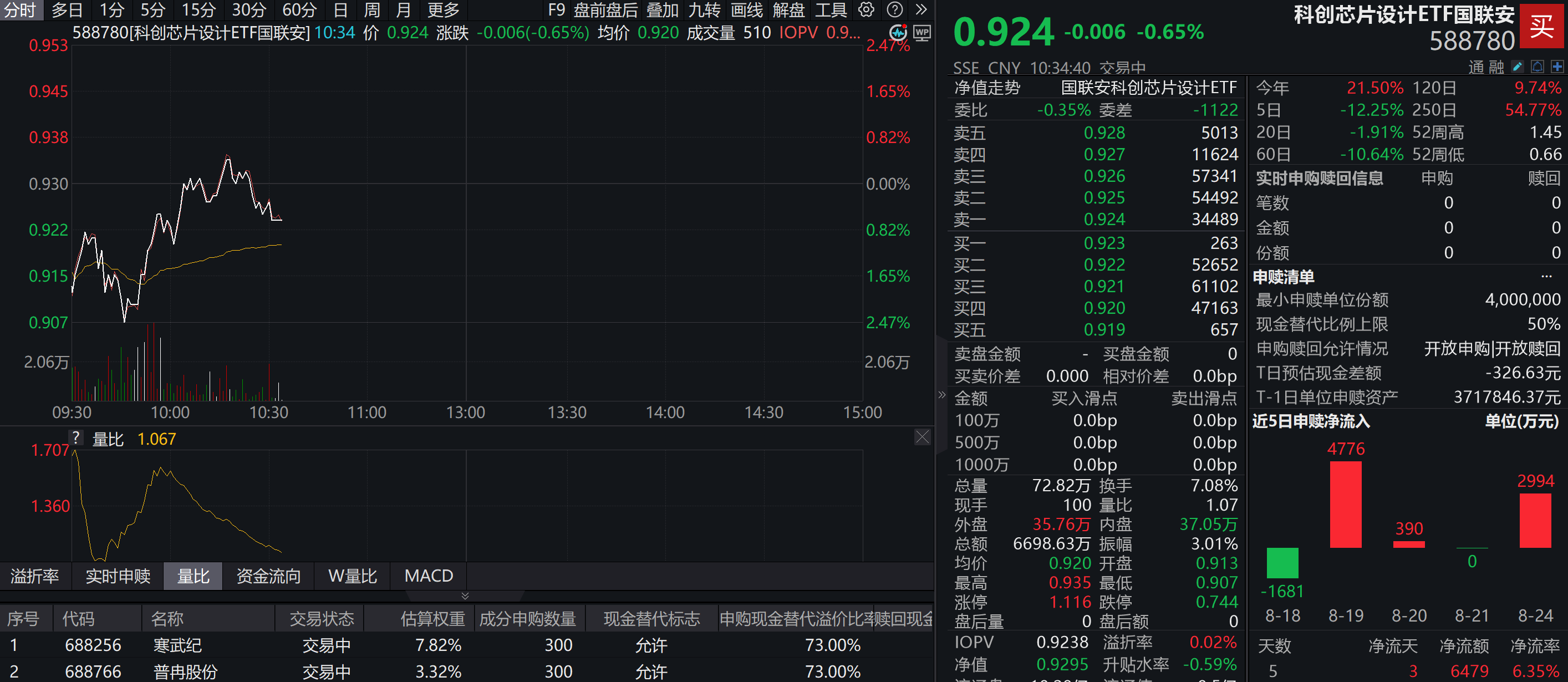The image size is (1568, 682).
Task: Click the 实时申购赎回信息 header
Action: coord(1319,178)
